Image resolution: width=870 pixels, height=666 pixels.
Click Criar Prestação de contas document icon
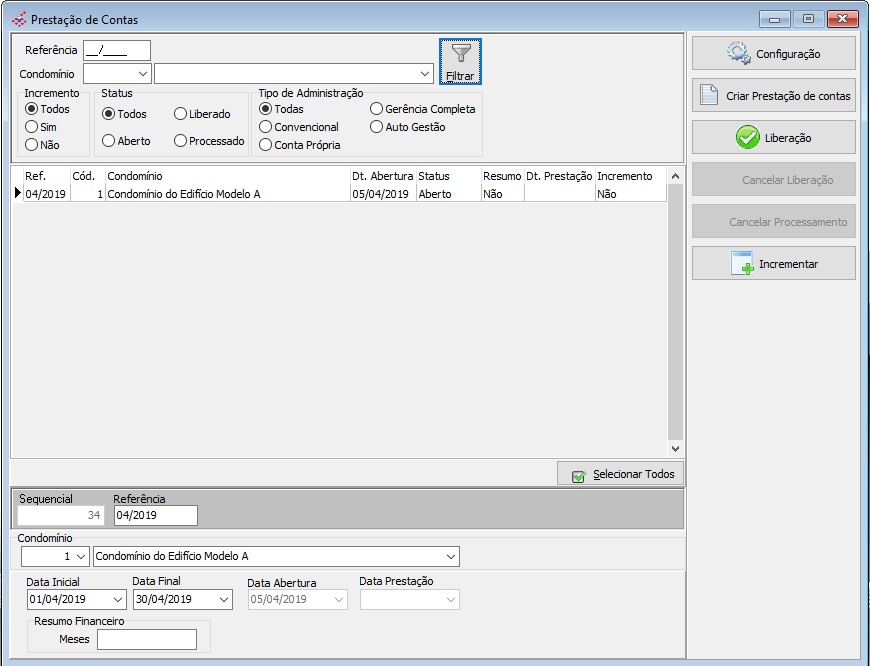(x=709, y=96)
